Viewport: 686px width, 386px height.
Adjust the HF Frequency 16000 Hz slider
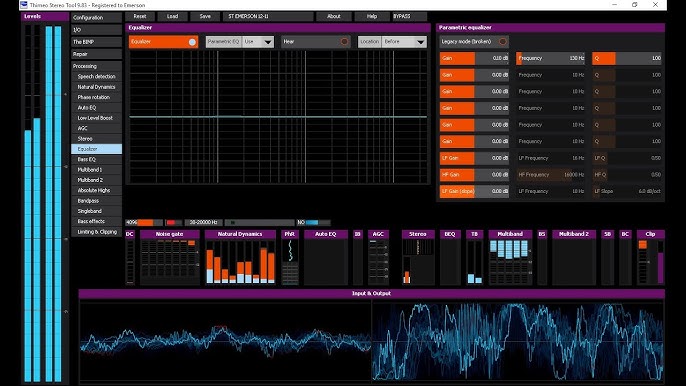point(551,175)
